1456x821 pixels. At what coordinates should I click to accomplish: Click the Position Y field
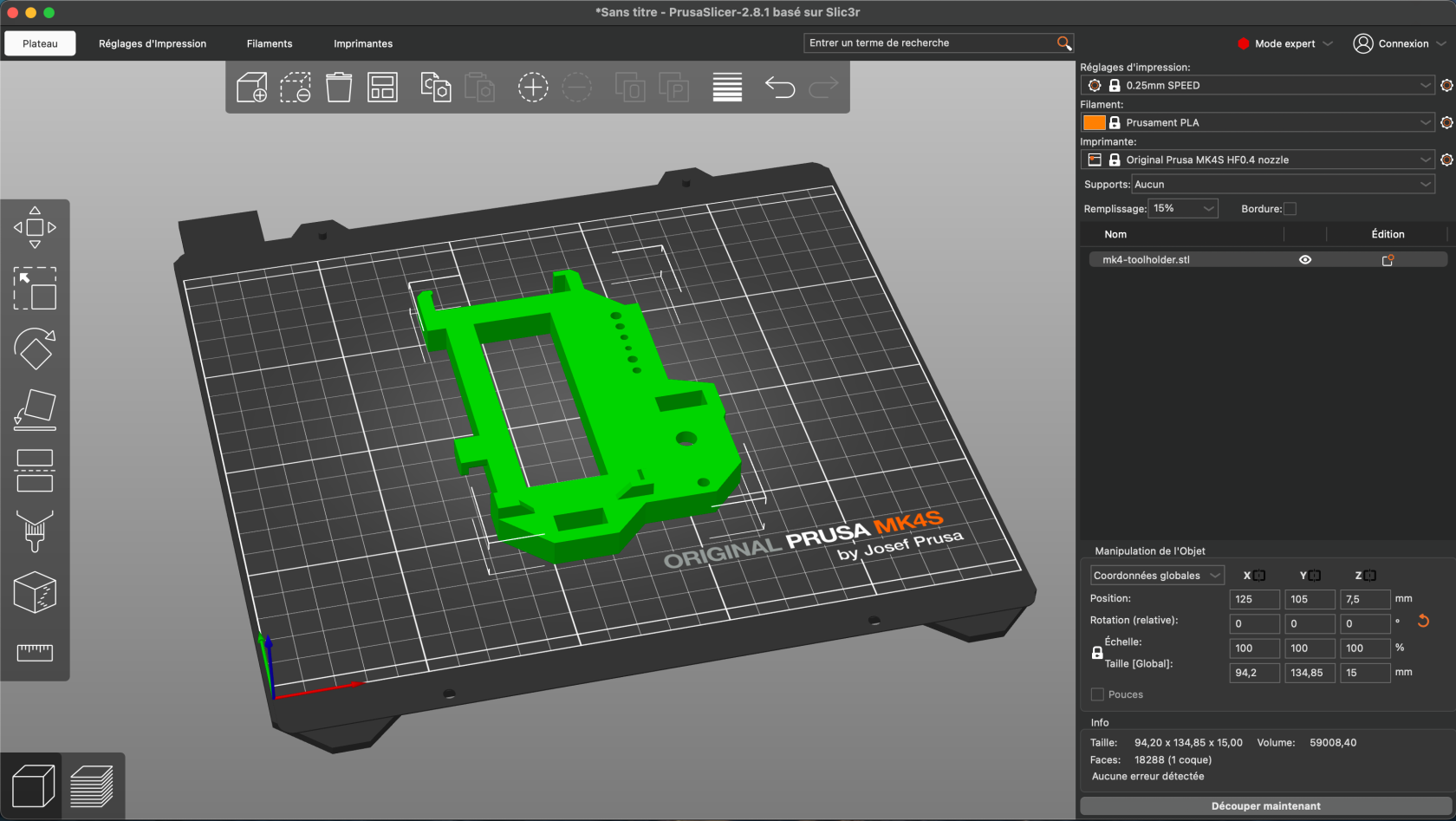pos(1310,599)
